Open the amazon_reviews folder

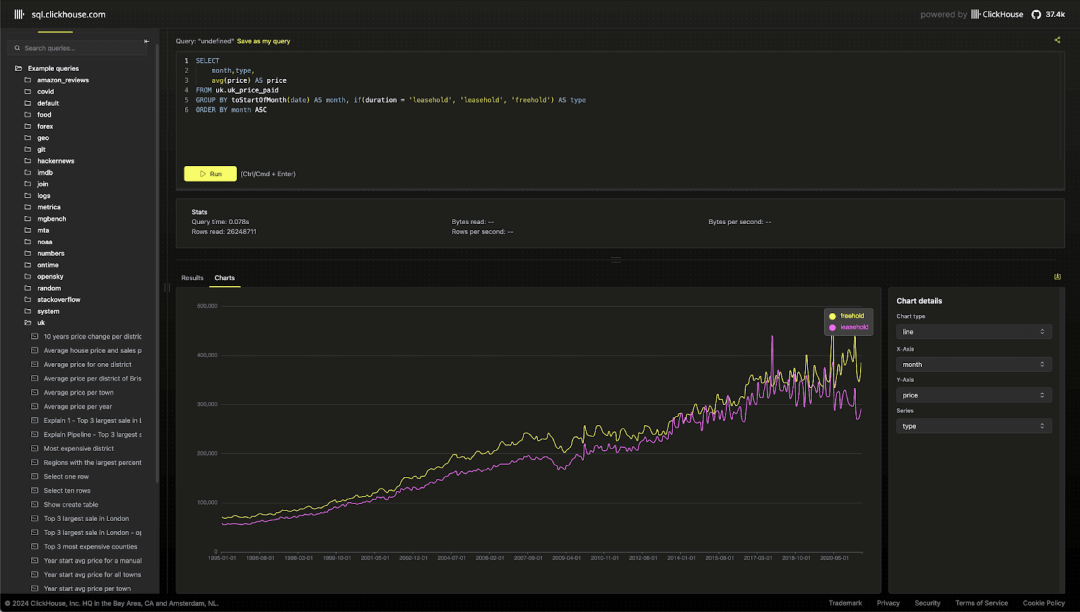[63, 80]
